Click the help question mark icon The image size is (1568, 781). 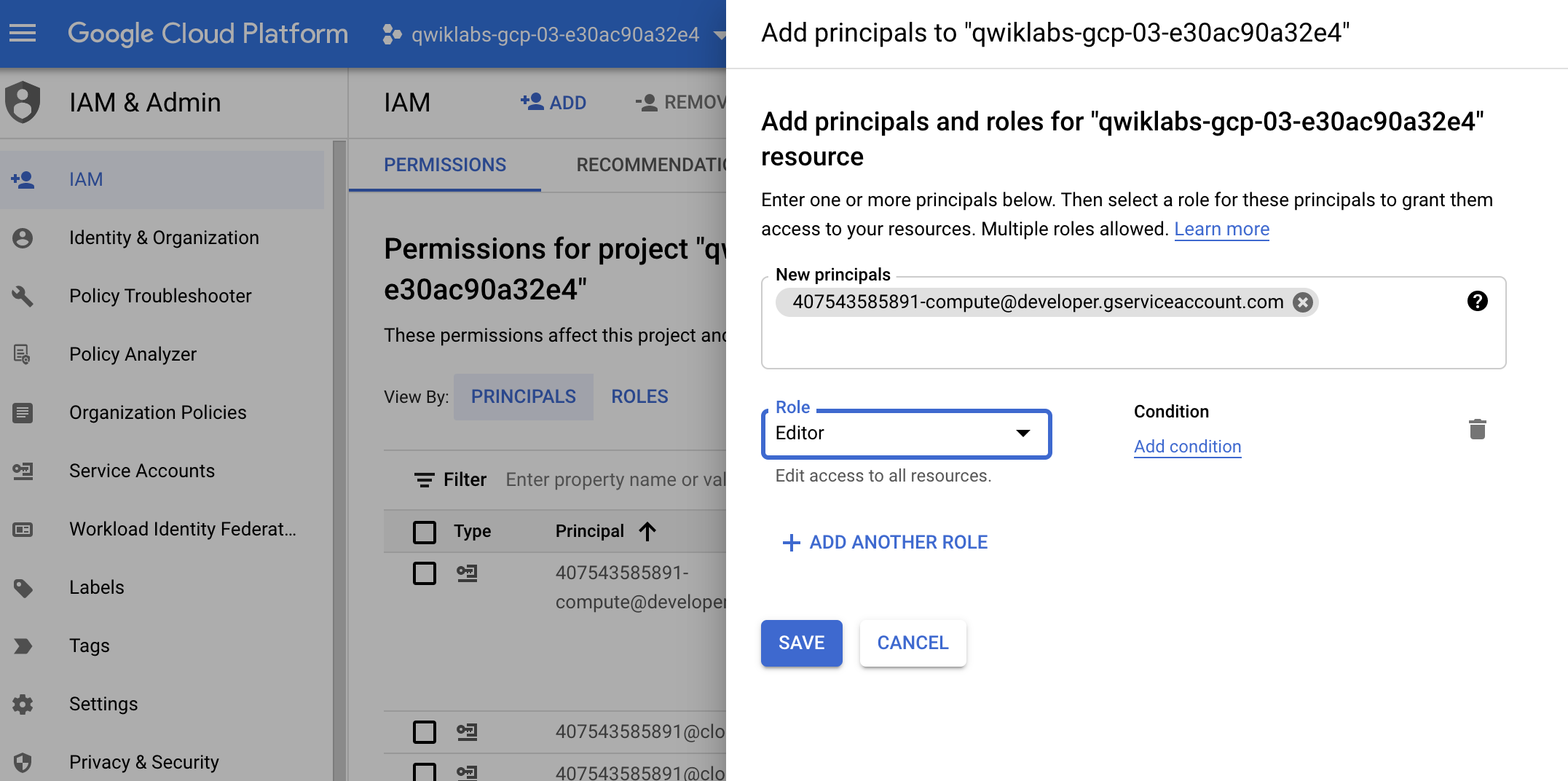click(x=1478, y=302)
